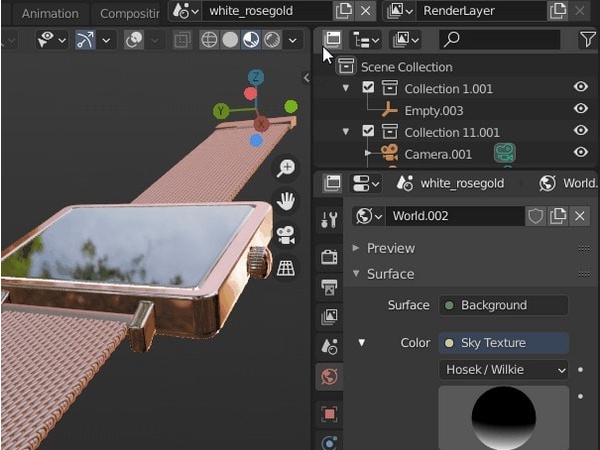Uncheck the Collection 1.001 checkbox
600x450 pixels.
click(x=368, y=88)
